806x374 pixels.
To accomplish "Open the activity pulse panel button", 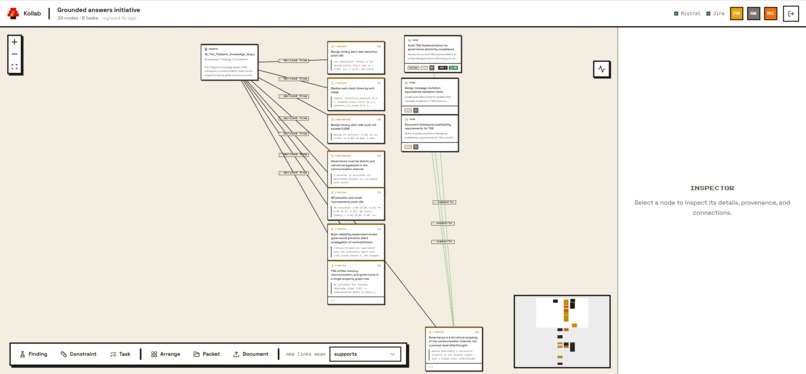I will 601,69.
